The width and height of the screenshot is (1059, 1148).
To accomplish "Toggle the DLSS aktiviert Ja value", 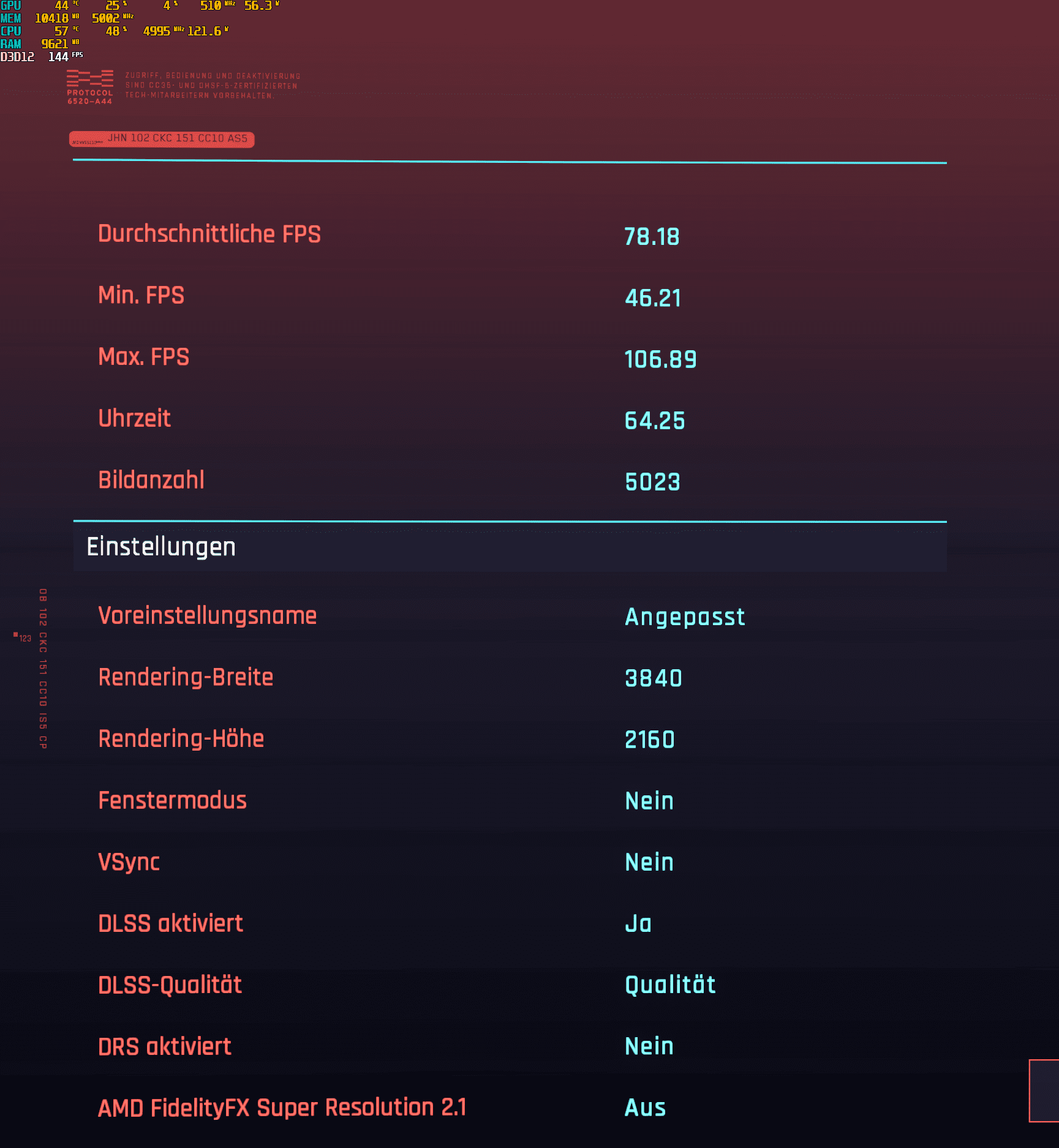I will pos(638,923).
